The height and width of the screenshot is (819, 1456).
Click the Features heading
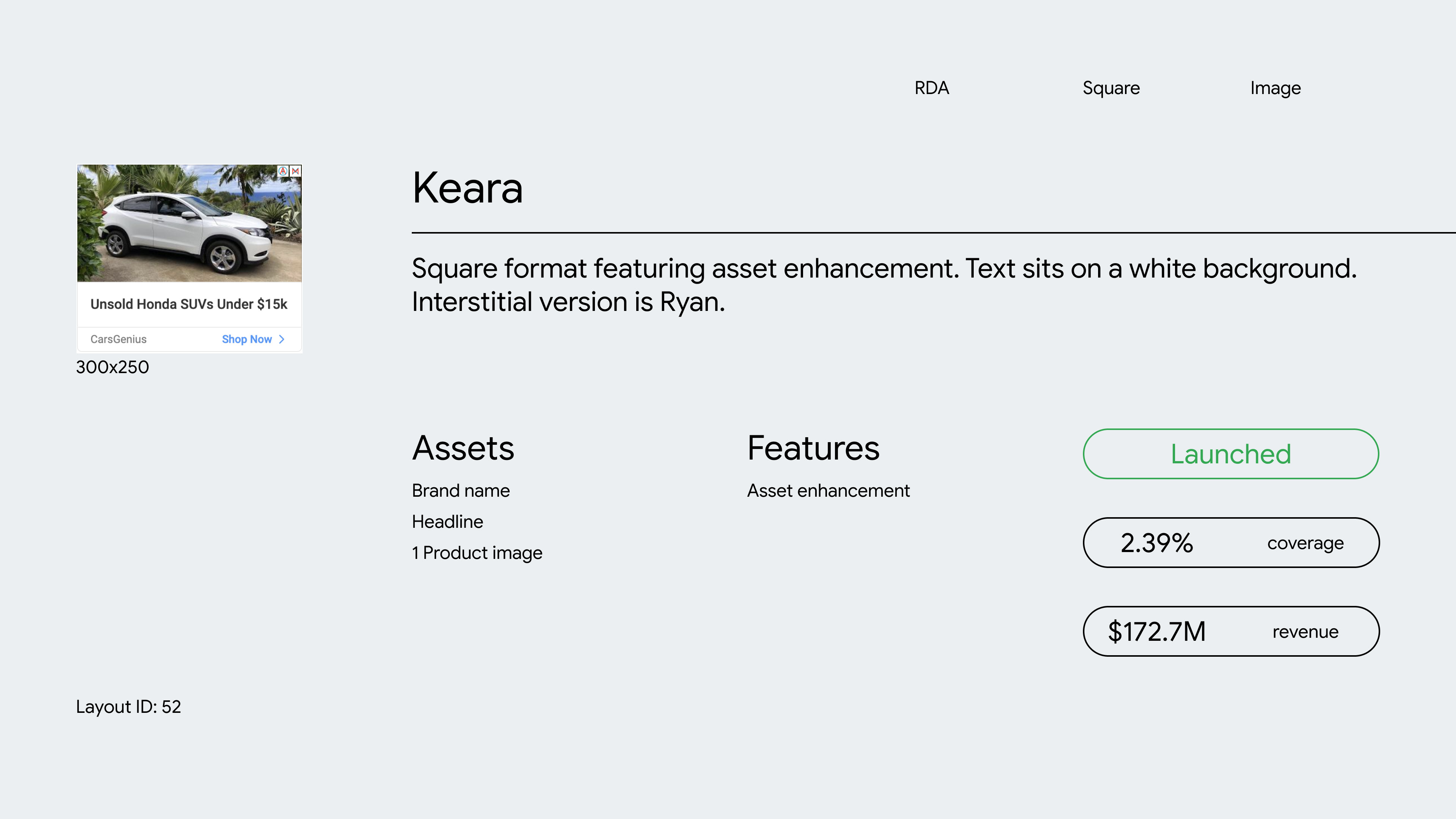click(813, 448)
